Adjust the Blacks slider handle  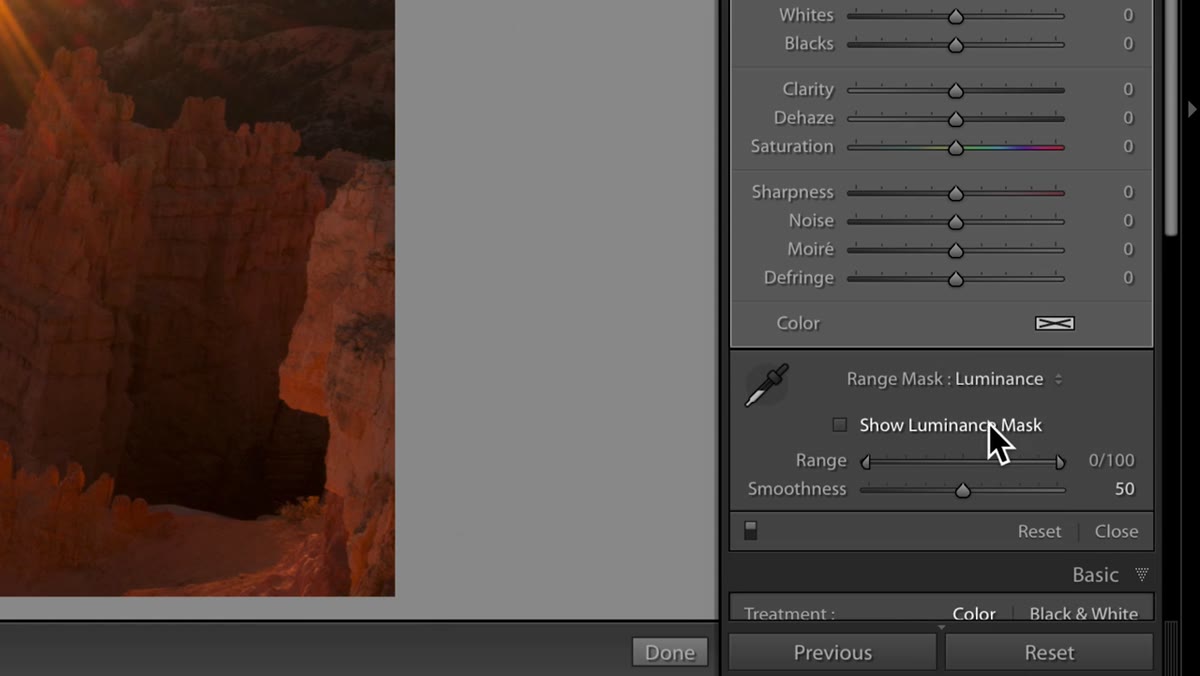[x=956, y=44]
